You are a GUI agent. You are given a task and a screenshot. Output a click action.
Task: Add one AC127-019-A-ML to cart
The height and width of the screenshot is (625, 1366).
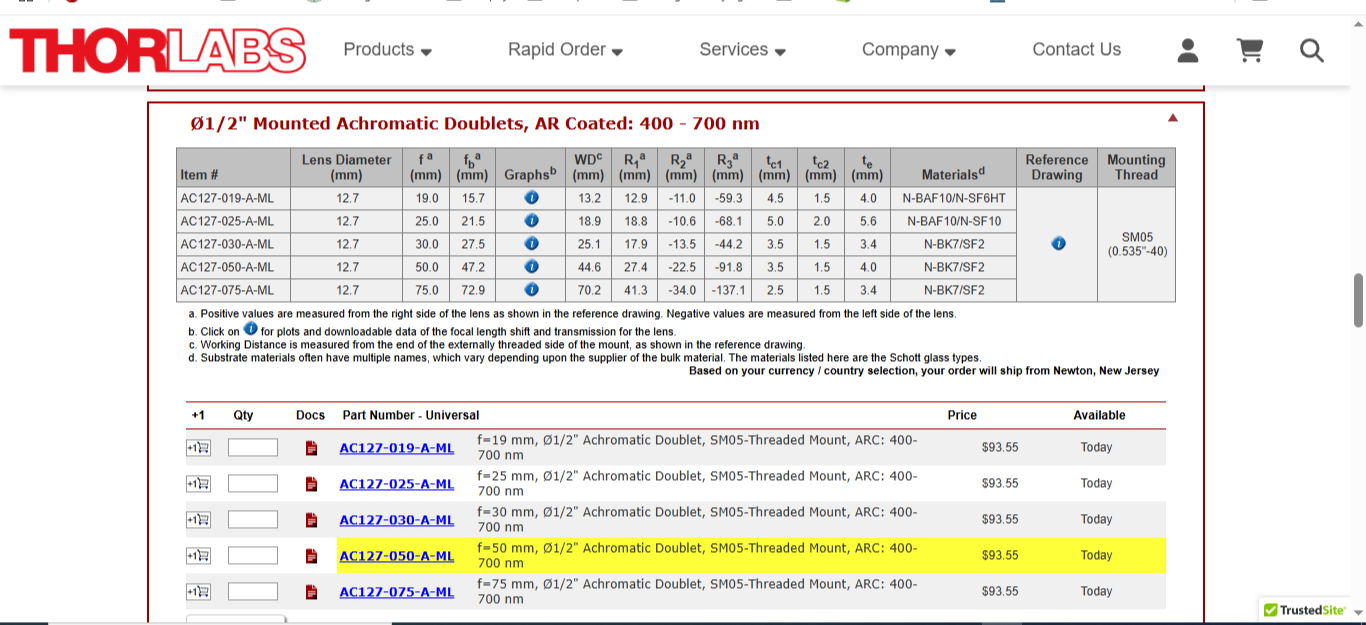click(198, 448)
